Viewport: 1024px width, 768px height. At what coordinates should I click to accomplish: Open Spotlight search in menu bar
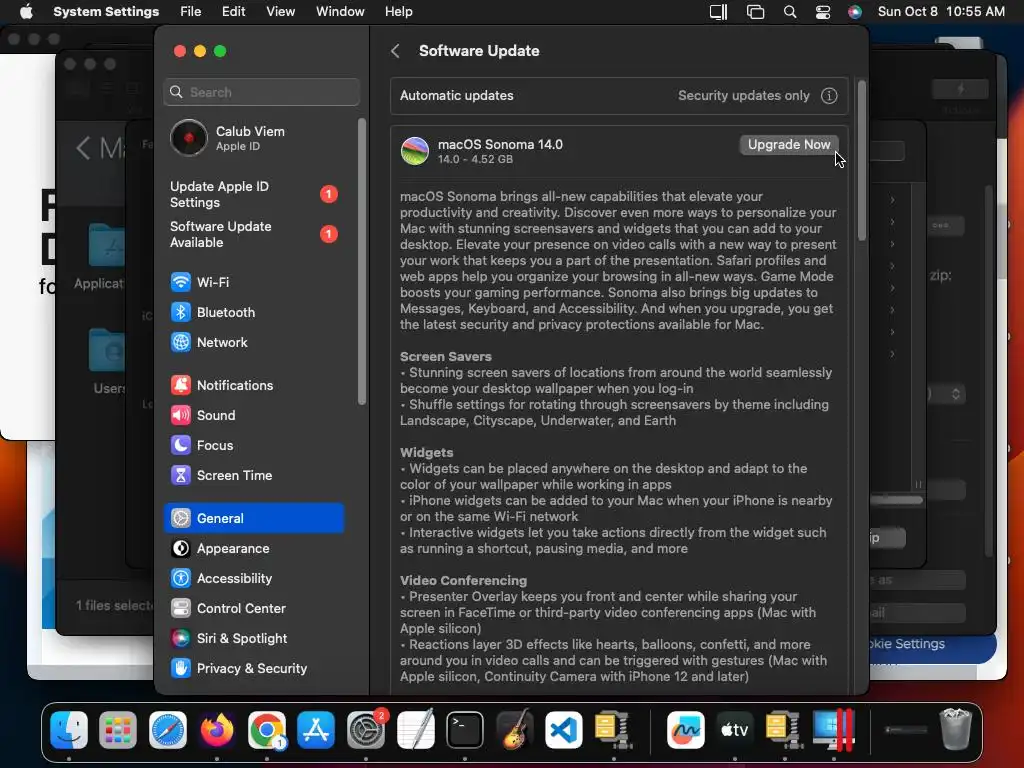(x=790, y=11)
